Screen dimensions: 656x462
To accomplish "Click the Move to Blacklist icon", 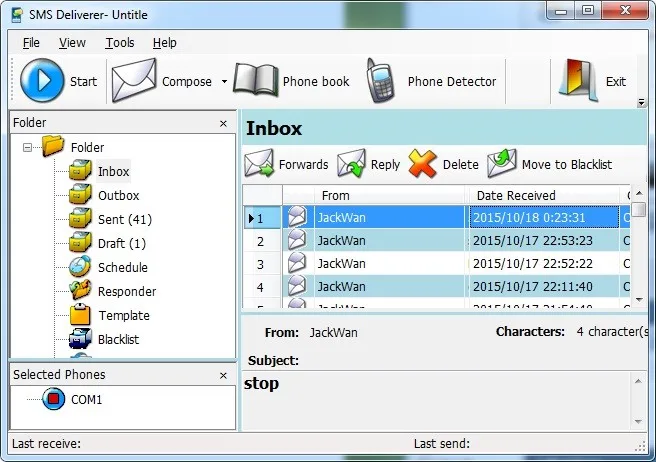I will [502, 162].
